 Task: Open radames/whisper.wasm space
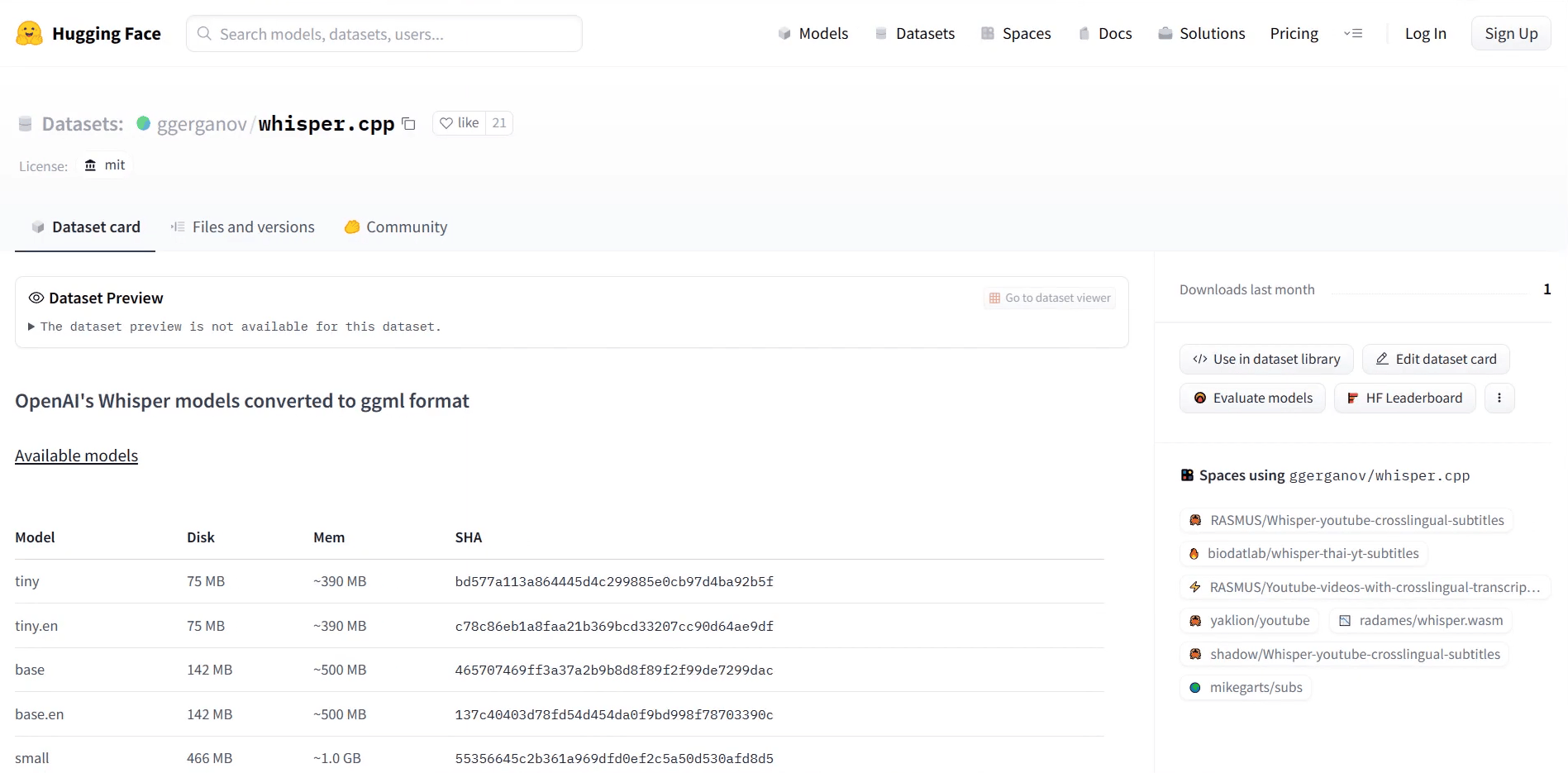1421,620
